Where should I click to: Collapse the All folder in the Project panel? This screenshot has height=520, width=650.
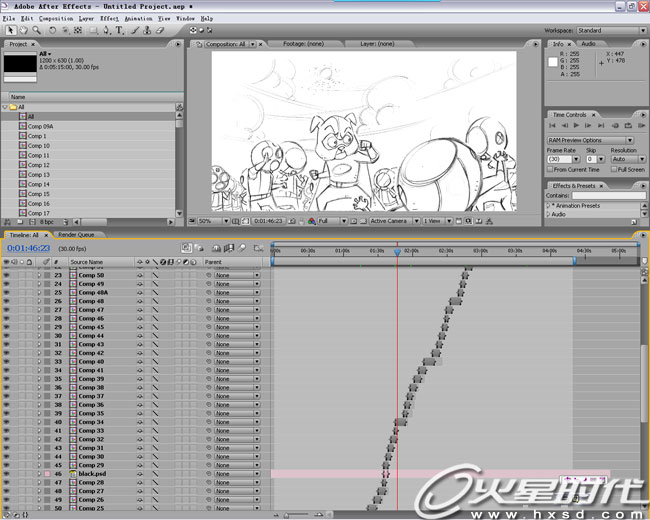point(5,107)
